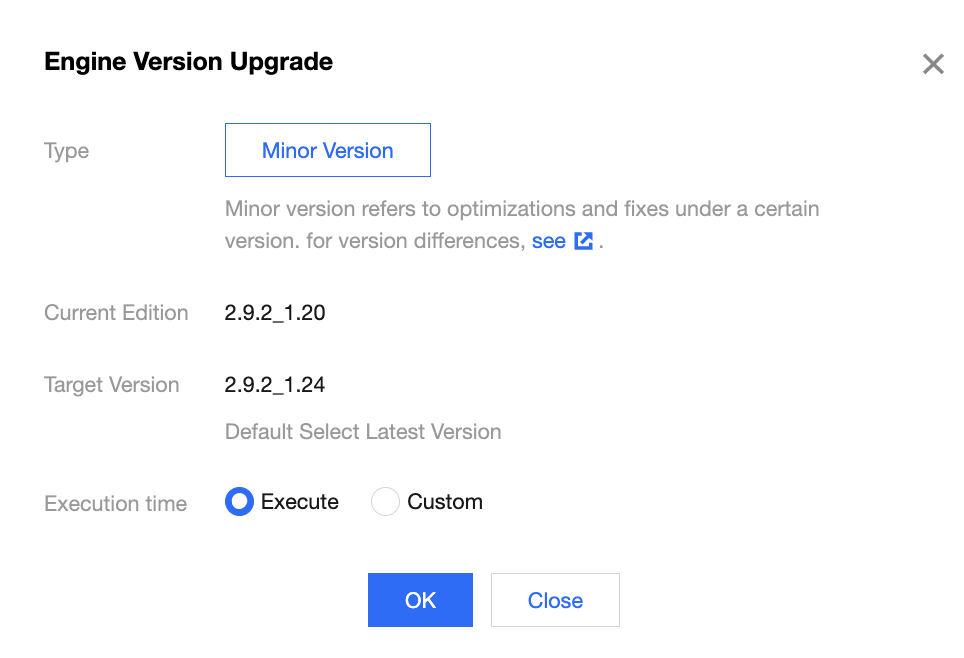Click the Engine Version Upgrade dialog title
This screenshot has width=964, height=658.
[189, 62]
